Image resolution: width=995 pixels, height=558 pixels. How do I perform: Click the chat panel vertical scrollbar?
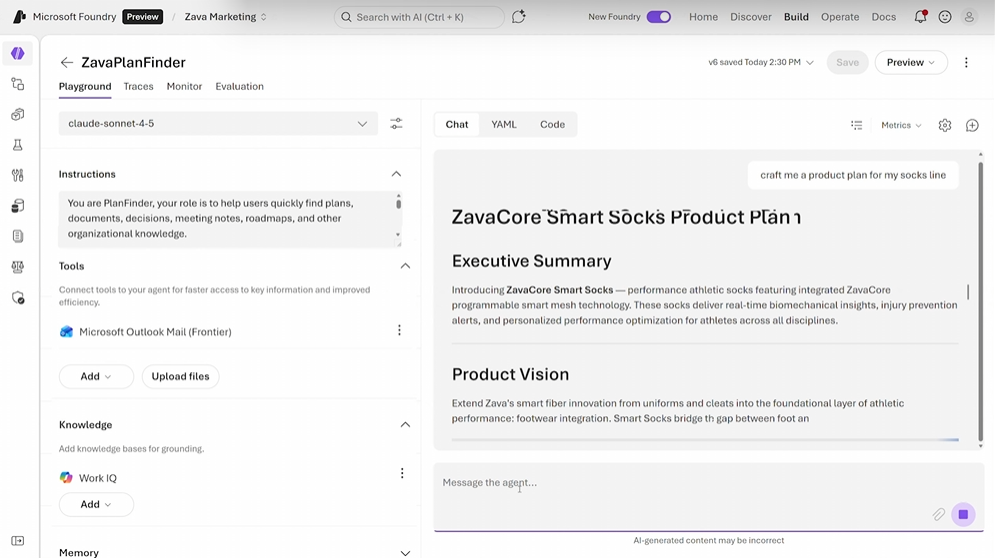980,300
